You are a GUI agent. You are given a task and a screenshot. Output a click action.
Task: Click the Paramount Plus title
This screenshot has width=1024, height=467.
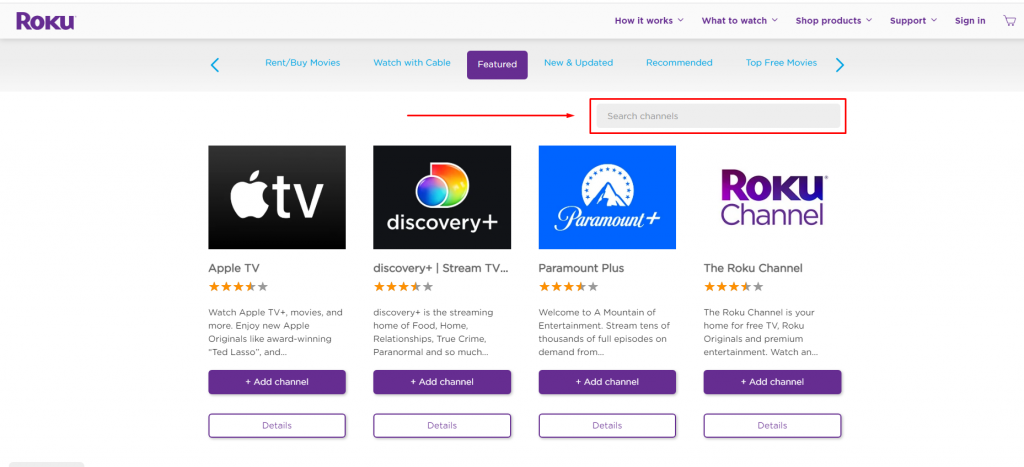point(581,268)
